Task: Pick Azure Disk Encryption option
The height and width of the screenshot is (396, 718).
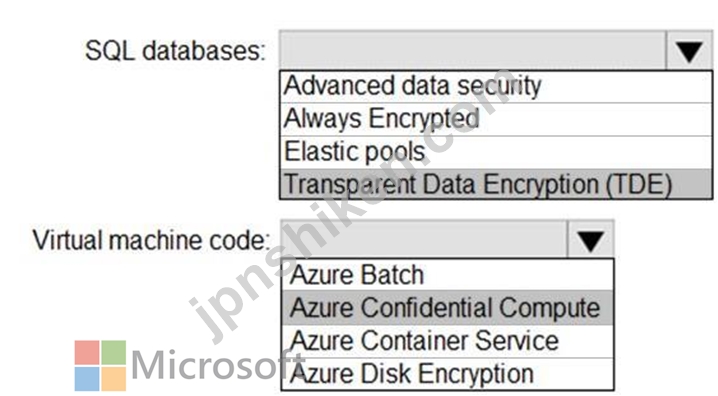Action: click(x=447, y=374)
